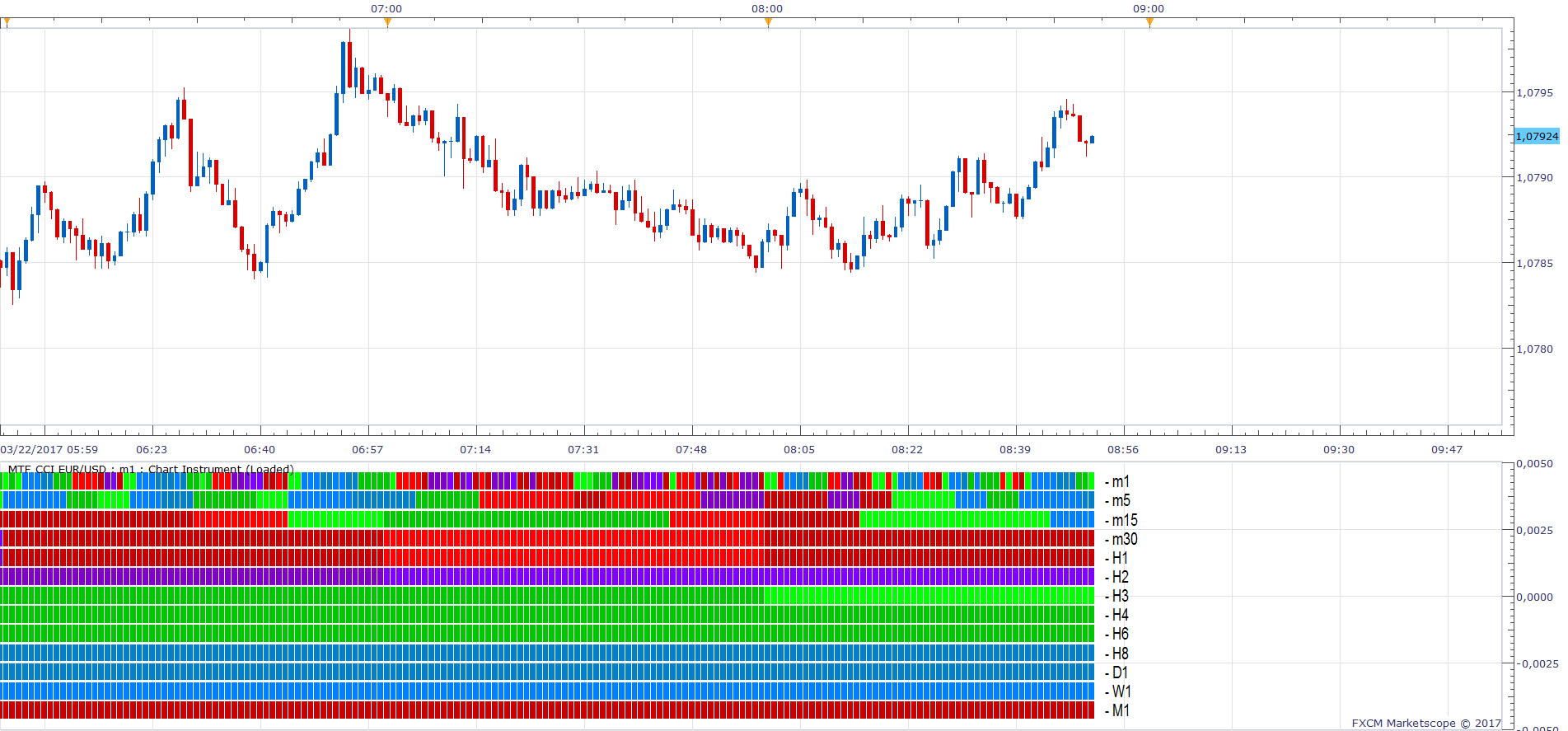Click the 06:40 time axis label

[x=260, y=449]
